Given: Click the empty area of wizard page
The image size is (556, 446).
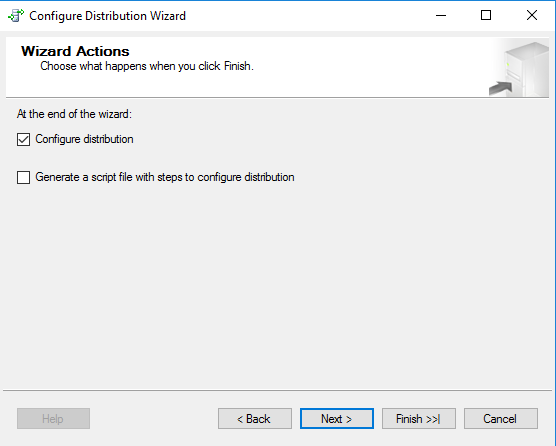Looking at the screenshot, I should click(278, 284).
